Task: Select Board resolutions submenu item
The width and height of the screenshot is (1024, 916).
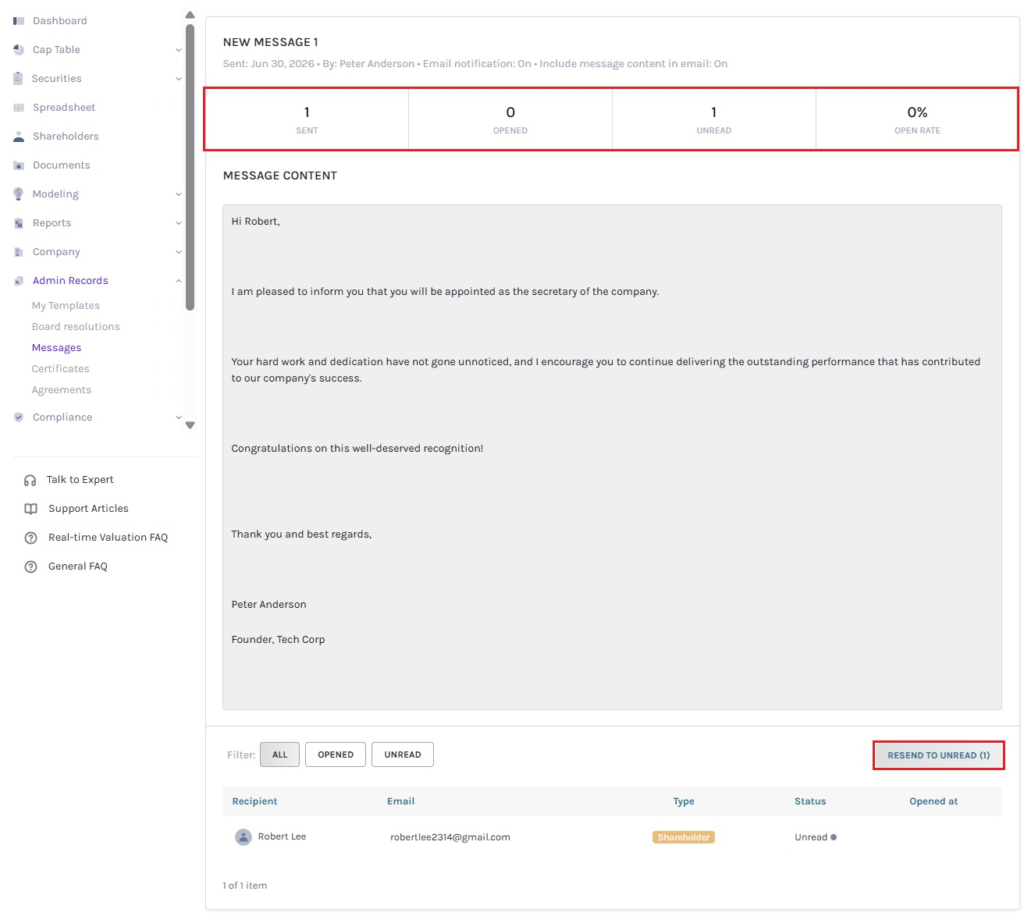Action: click(x=76, y=326)
